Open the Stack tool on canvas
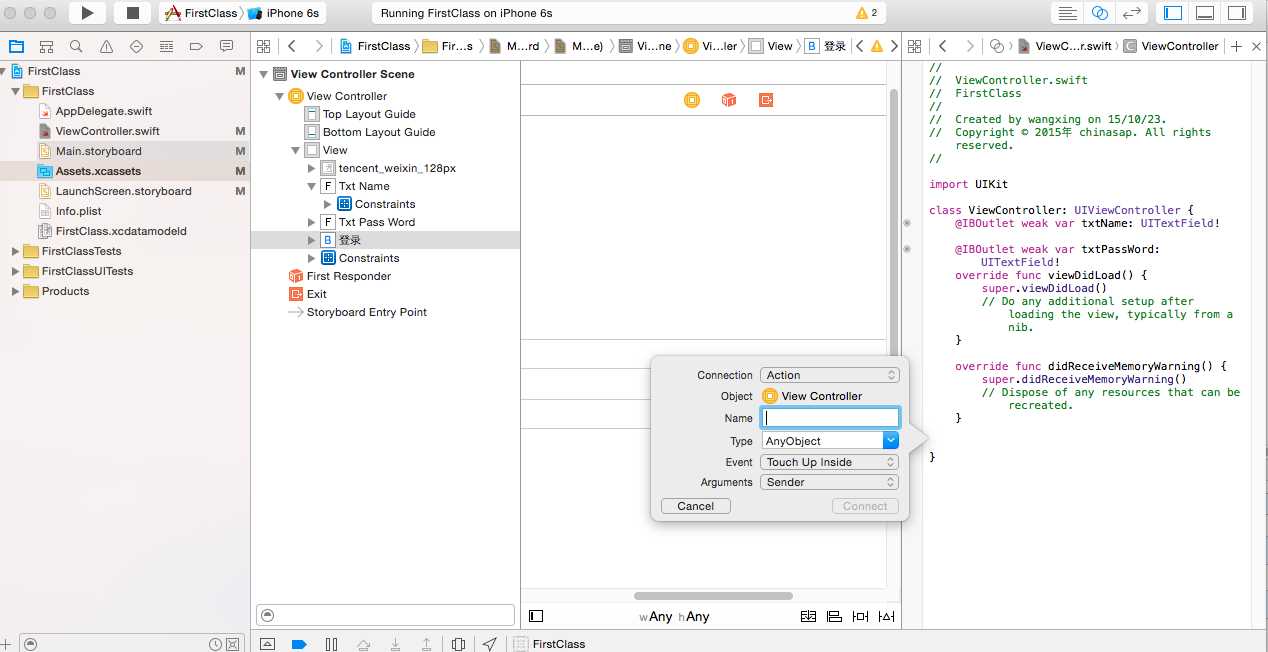 click(x=808, y=616)
